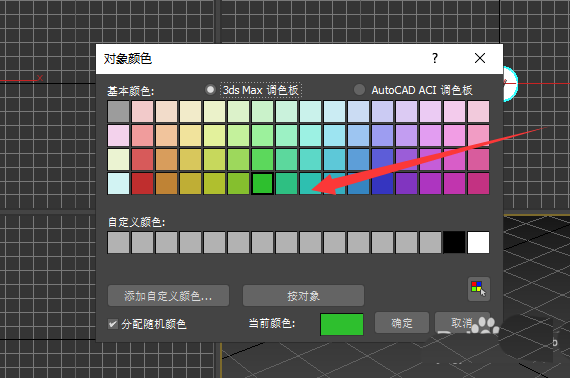Click the green 当前颜色 swatch
570x378 pixels.
click(x=342, y=324)
